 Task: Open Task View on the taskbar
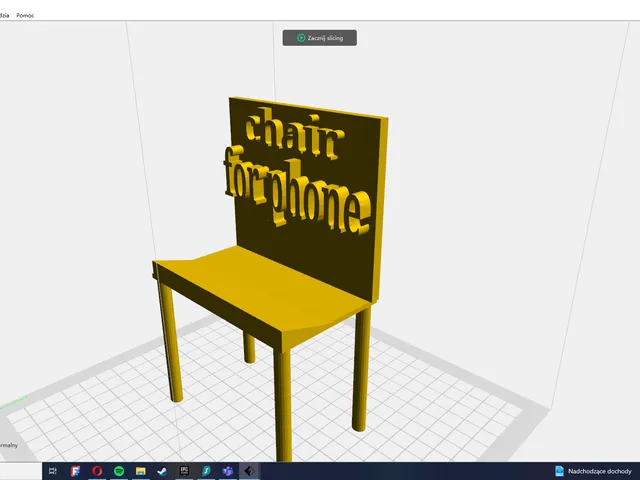tap(53, 471)
